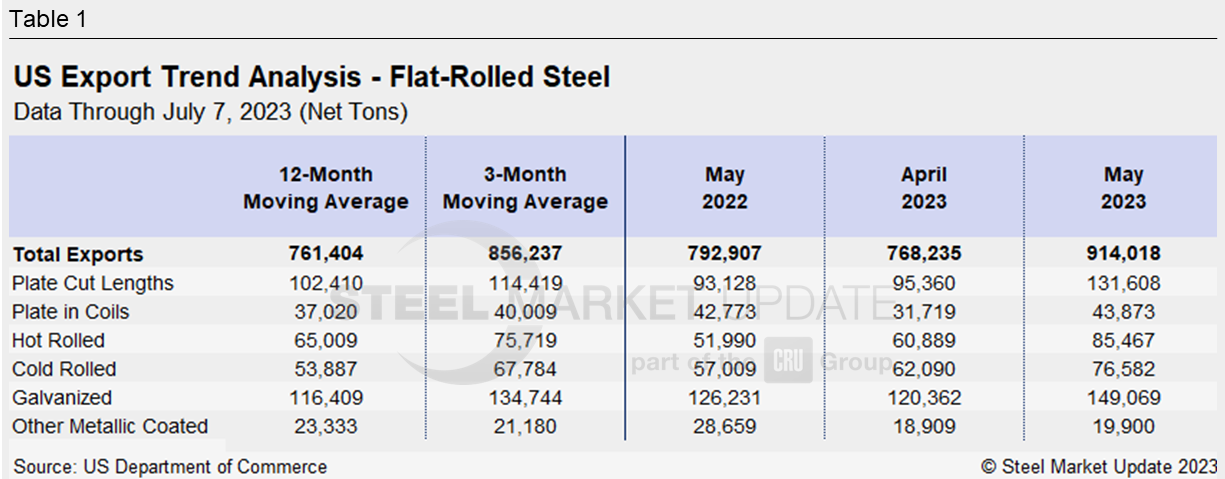The height and width of the screenshot is (479, 1225).
Task: Click the Table 1 label
Action: [x=48, y=19]
